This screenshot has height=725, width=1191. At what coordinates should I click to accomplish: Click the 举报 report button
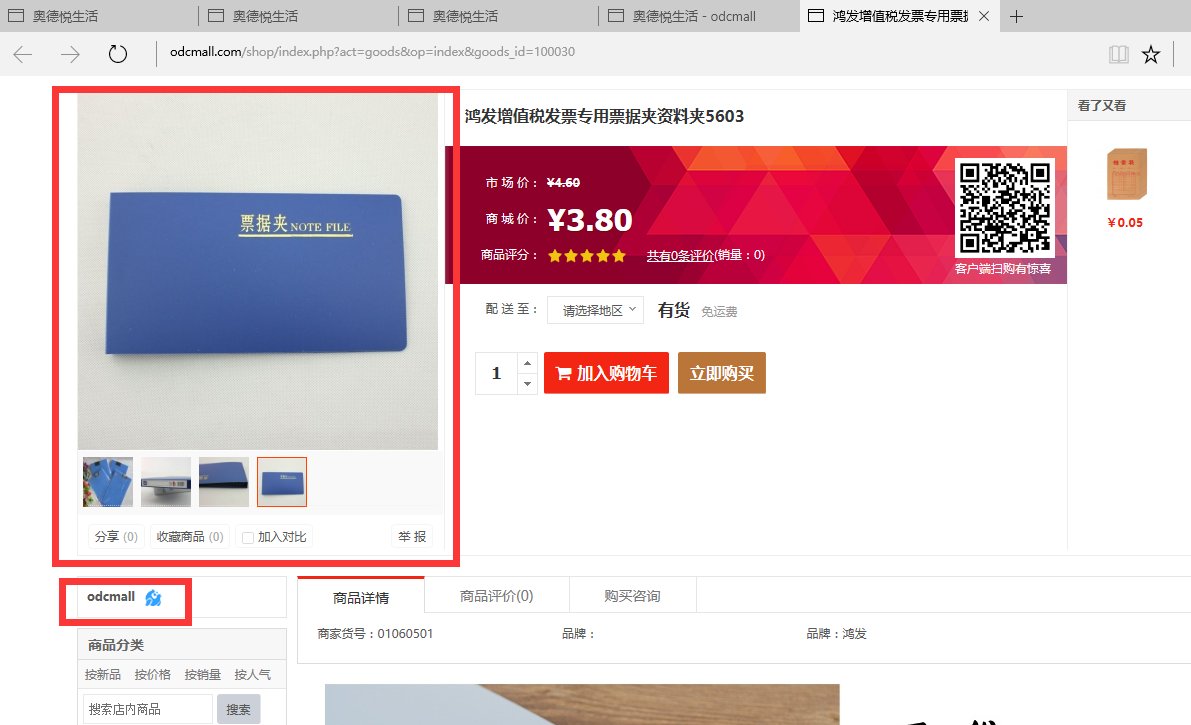pos(412,537)
